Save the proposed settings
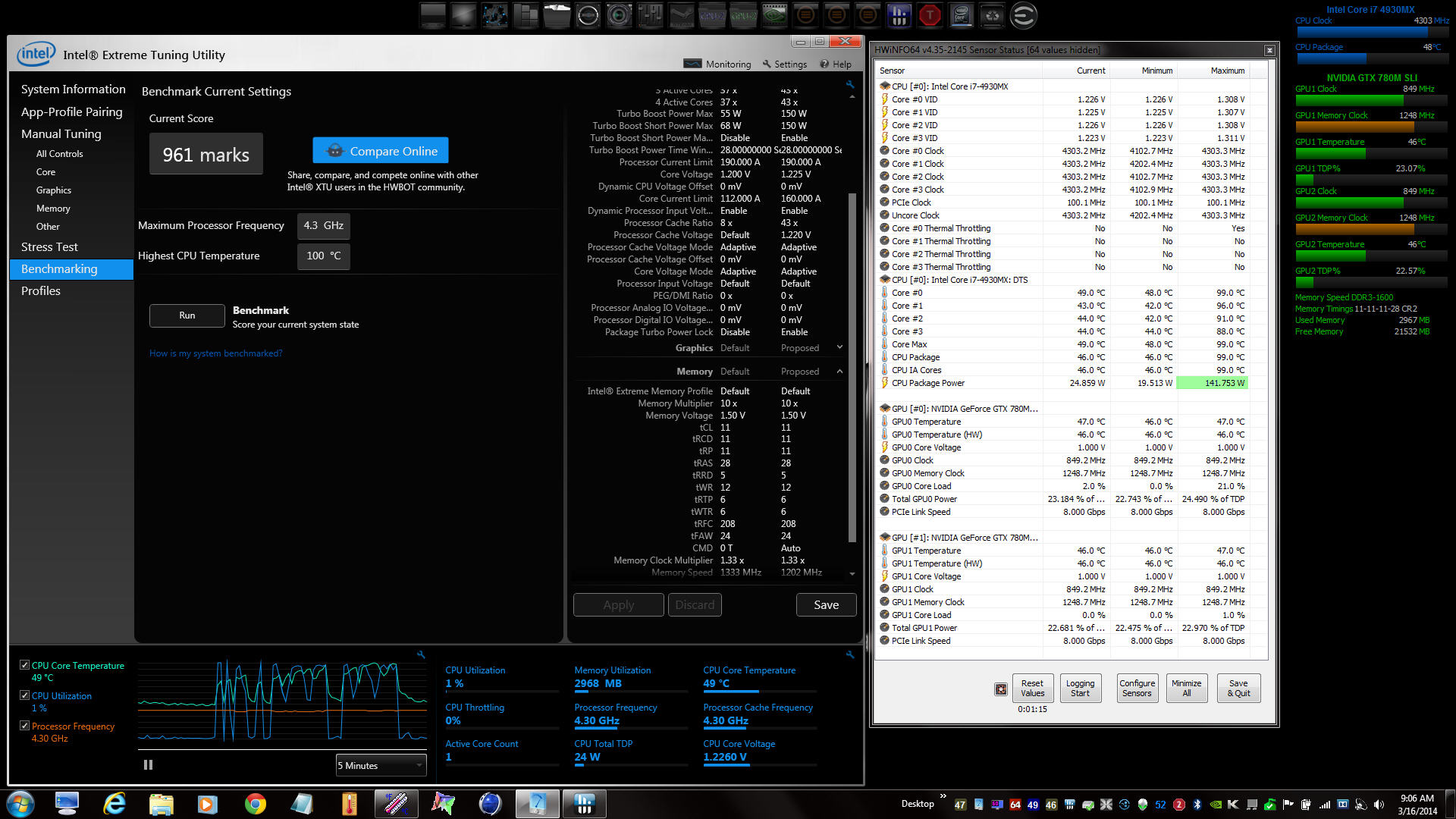1456x819 pixels. [x=826, y=604]
